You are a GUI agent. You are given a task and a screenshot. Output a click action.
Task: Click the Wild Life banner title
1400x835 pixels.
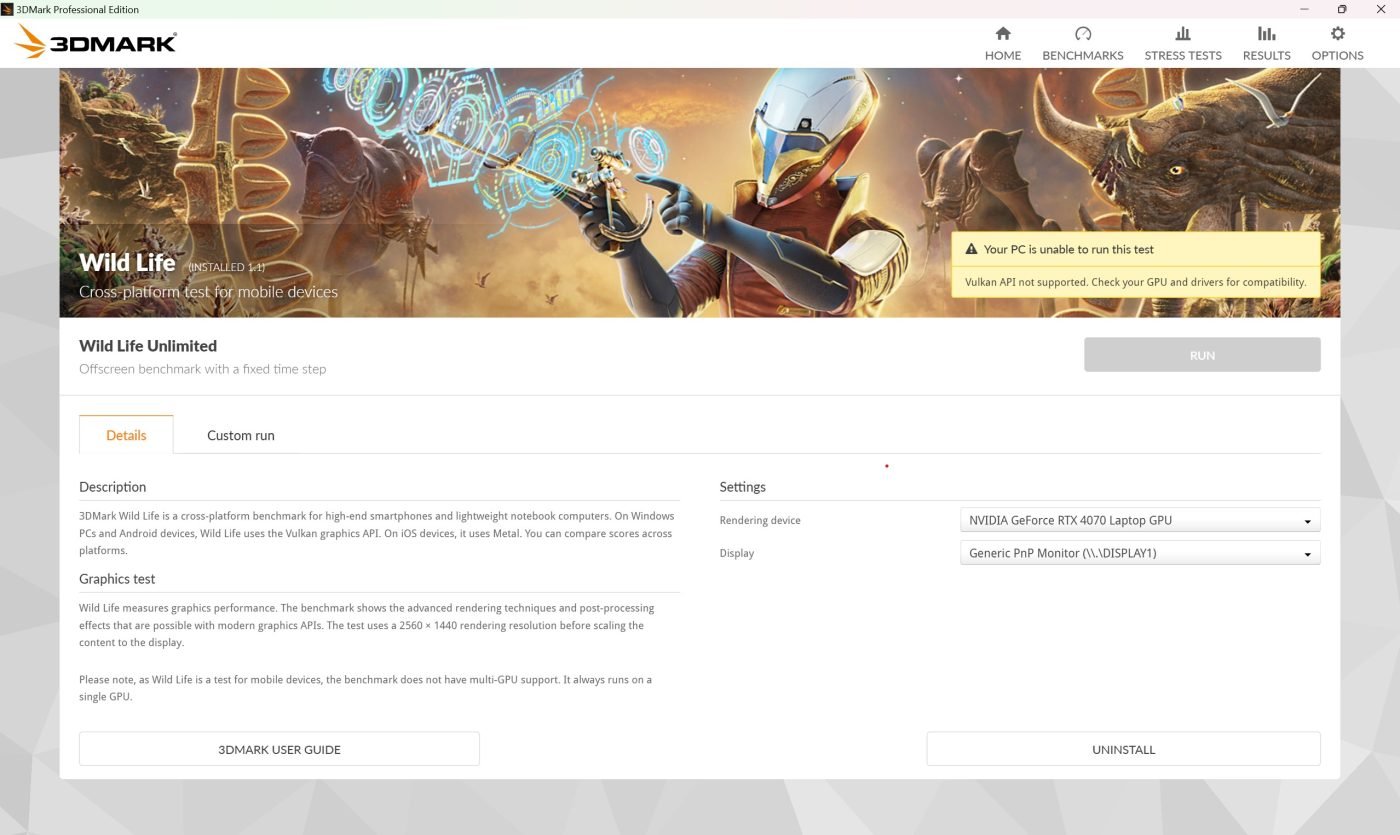click(127, 262)
